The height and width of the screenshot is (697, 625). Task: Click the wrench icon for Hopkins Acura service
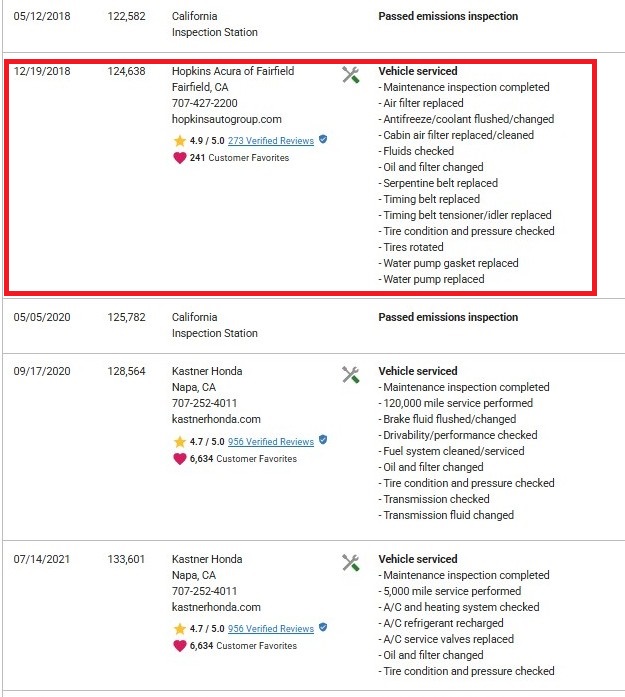tap(351, 75)
